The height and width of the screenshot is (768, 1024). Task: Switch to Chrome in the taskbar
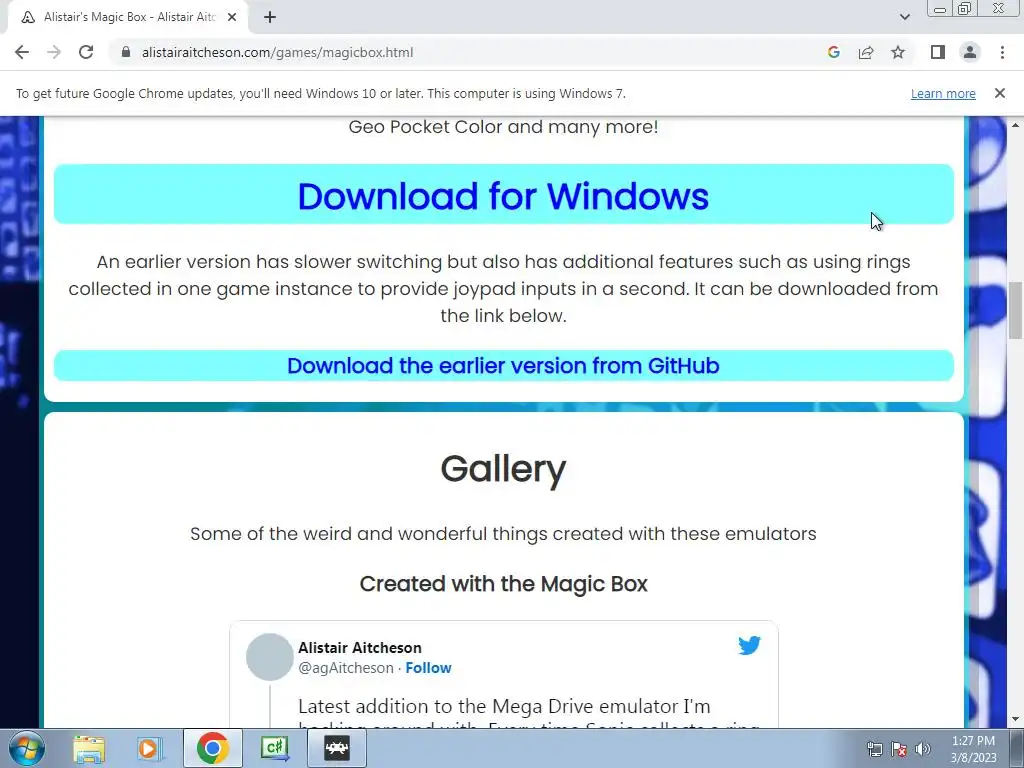(x=212, y=748)
